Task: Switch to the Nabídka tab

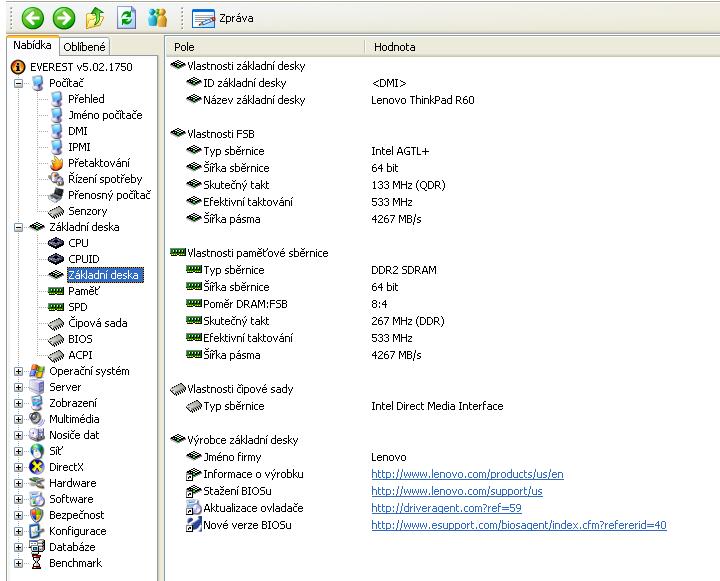Action: tap(31, 46)
